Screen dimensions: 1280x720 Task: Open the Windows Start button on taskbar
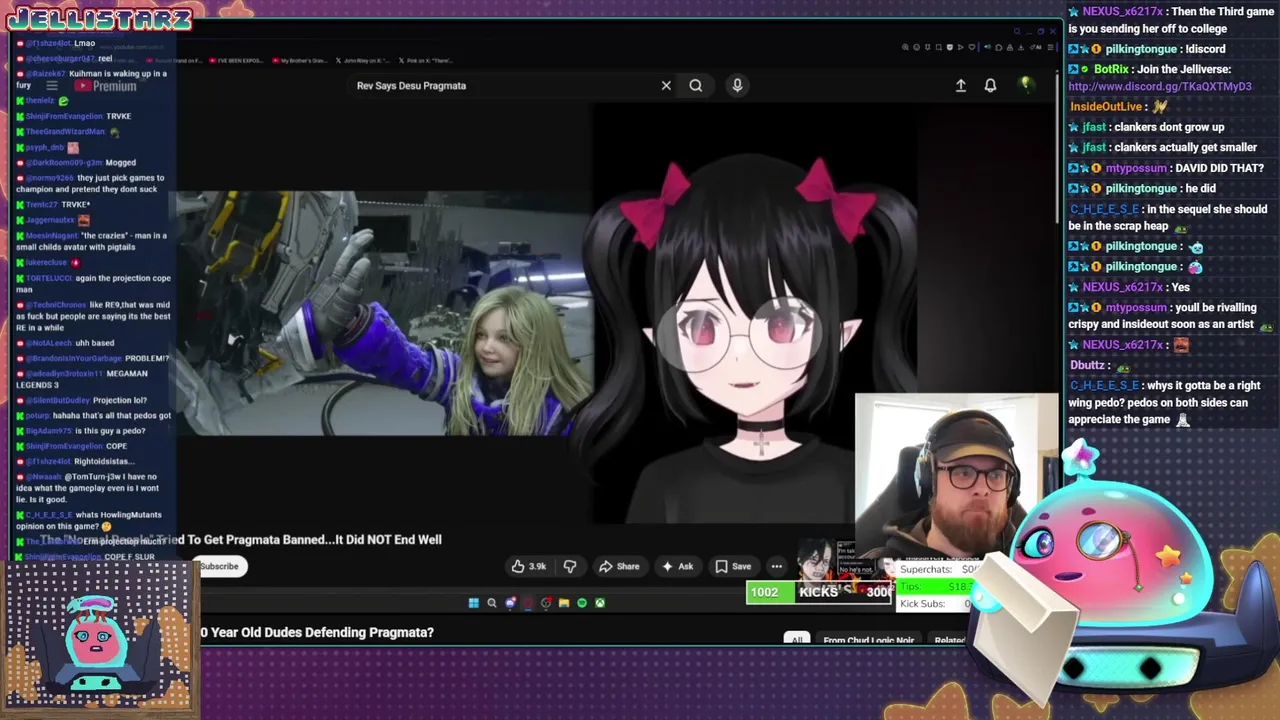pos(473,603)
